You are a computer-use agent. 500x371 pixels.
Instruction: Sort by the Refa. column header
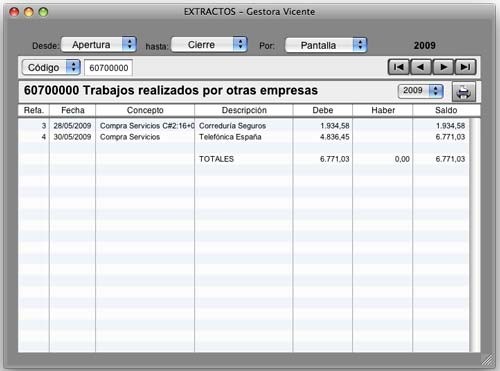point(34,110)
